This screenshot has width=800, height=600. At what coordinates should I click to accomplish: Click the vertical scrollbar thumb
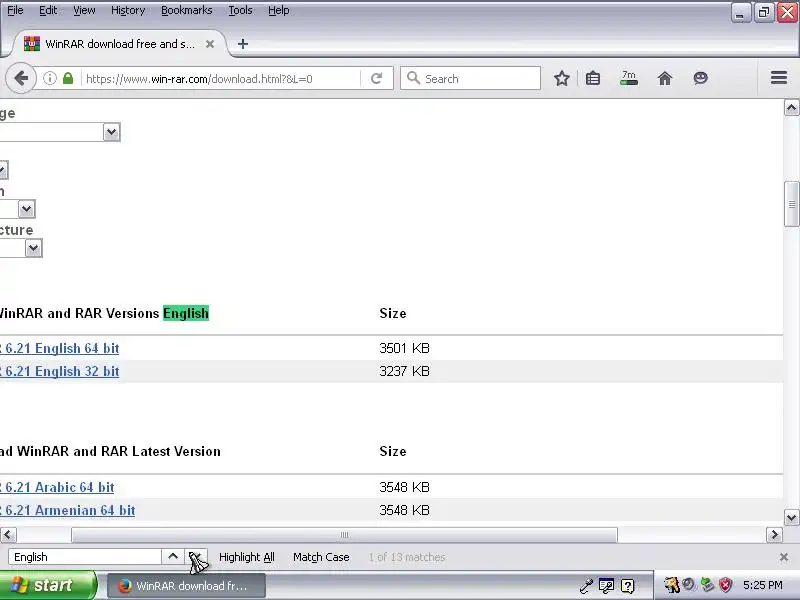point(791,204)
